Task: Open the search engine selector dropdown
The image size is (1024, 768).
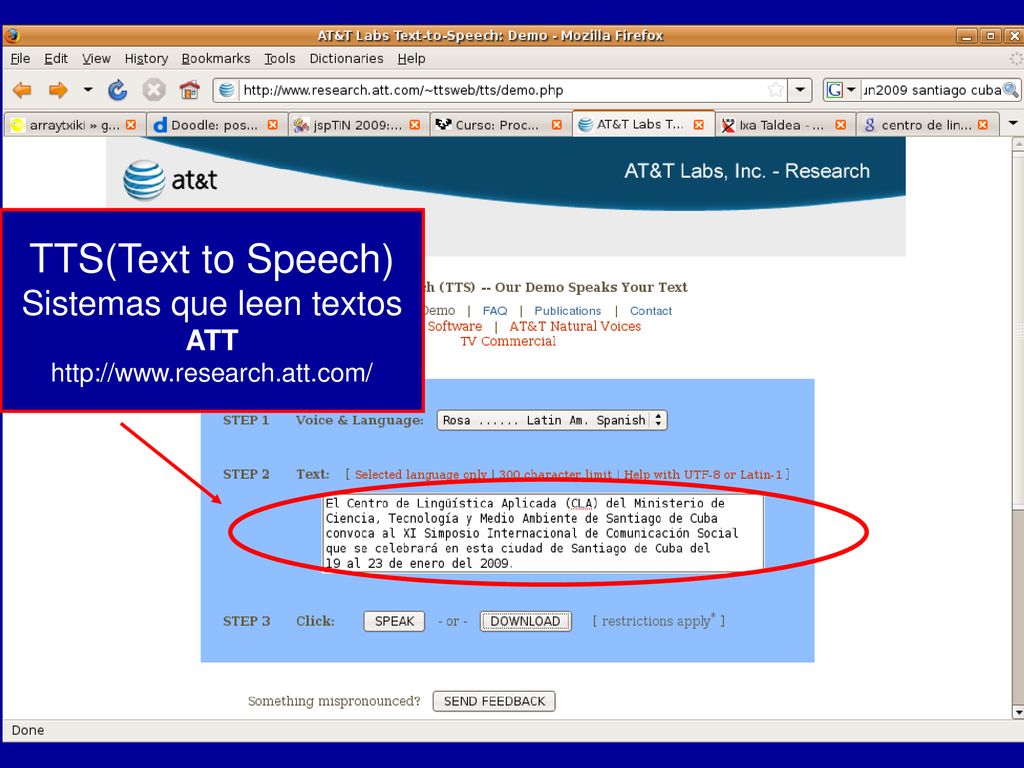Action: (x=841, y=89)
